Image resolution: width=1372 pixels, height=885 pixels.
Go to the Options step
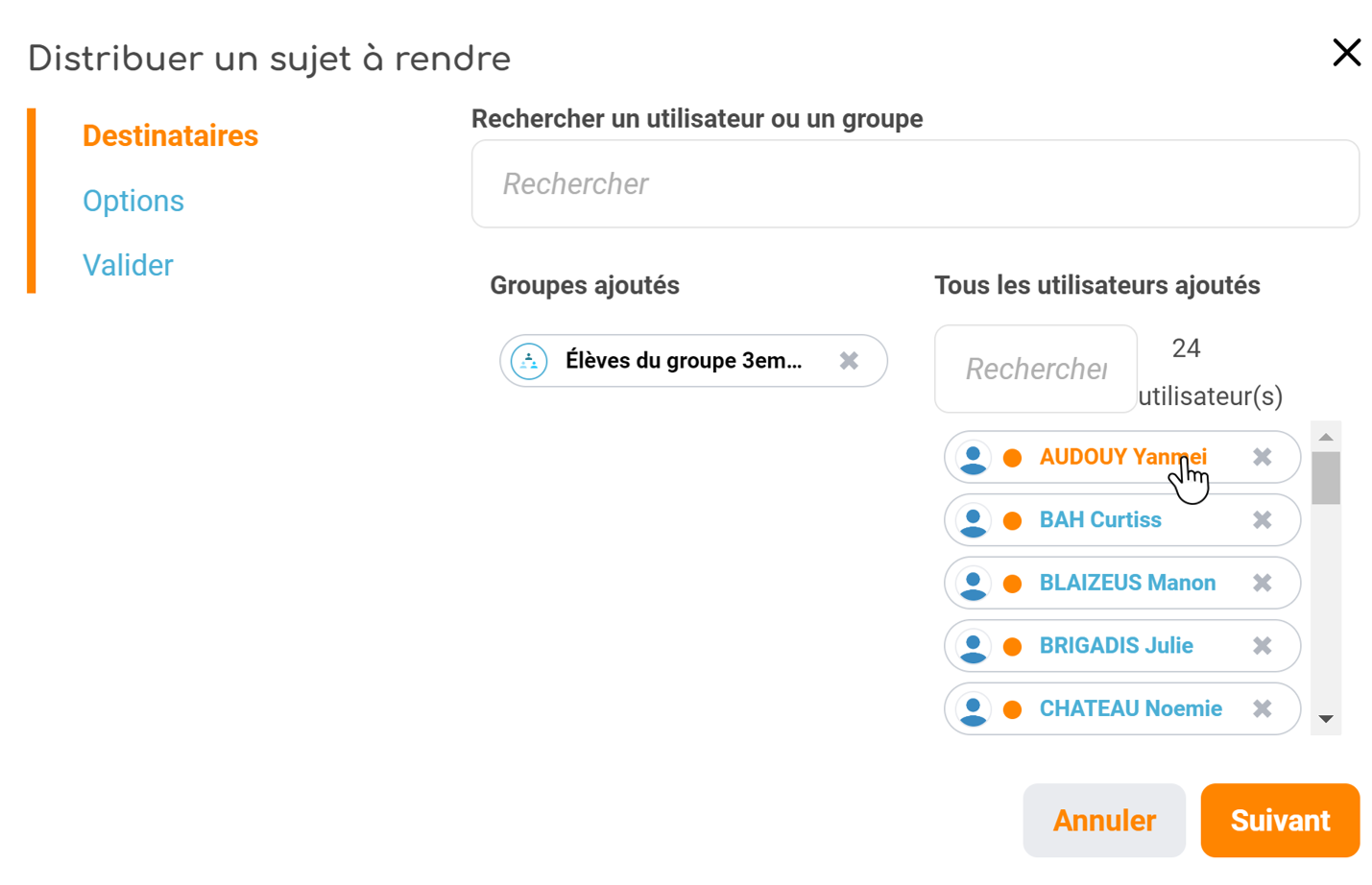[x=133, y=201]
